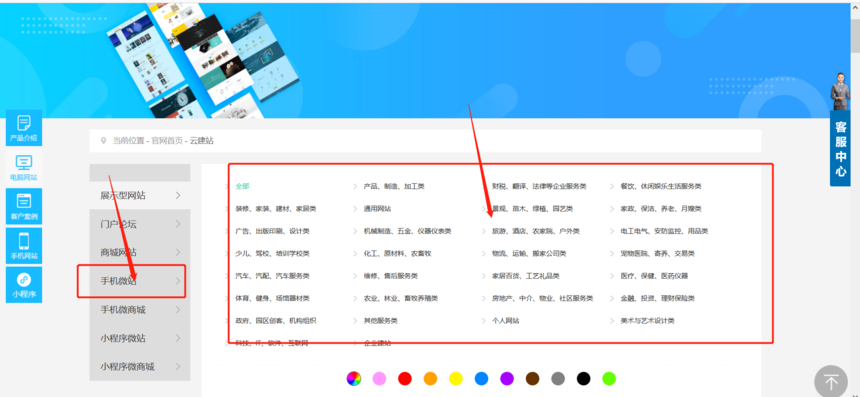Pick the blue color swatch
This screenshot has width=860, height=397.
[x=481, y=378]
